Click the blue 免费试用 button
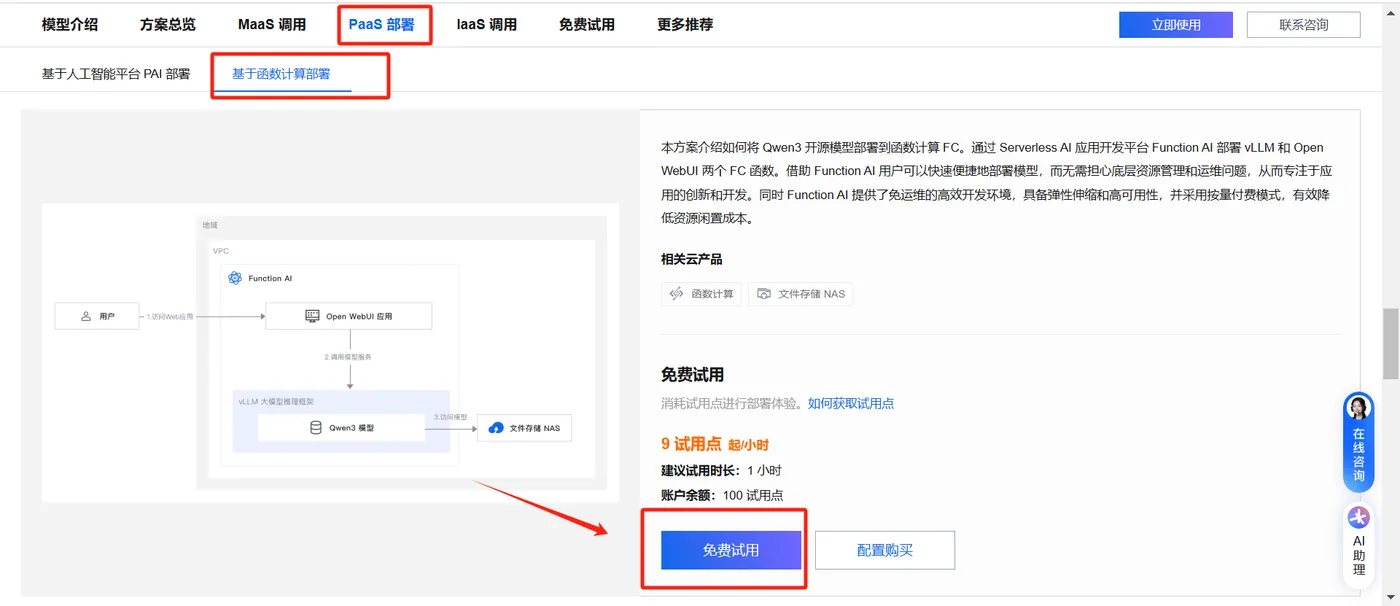This screenshot has height=606, width=1400. coord(731,550)
